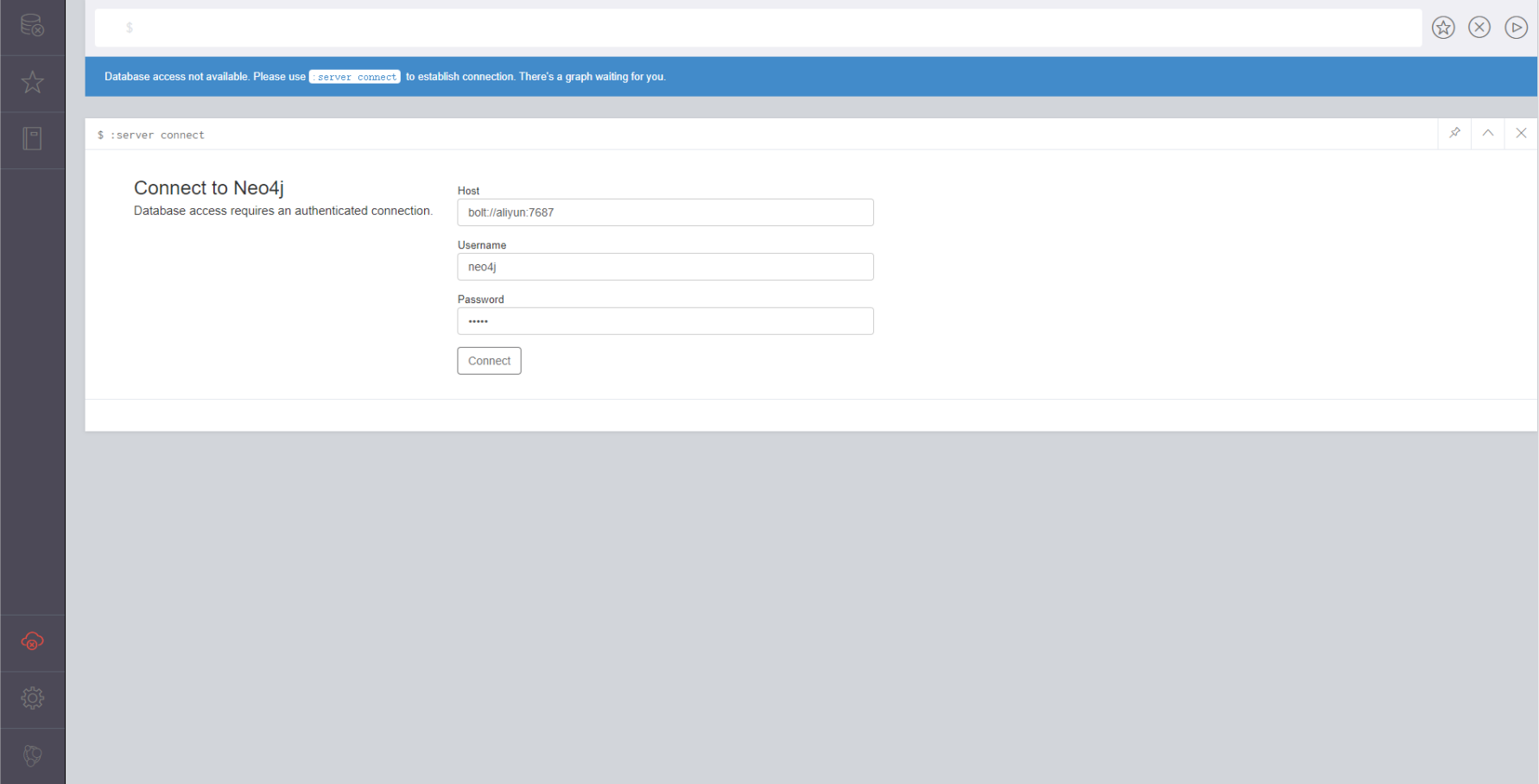1539x784 pixels.
Task: Pin the :server connect frame
Action: [x=1454, y=133]
